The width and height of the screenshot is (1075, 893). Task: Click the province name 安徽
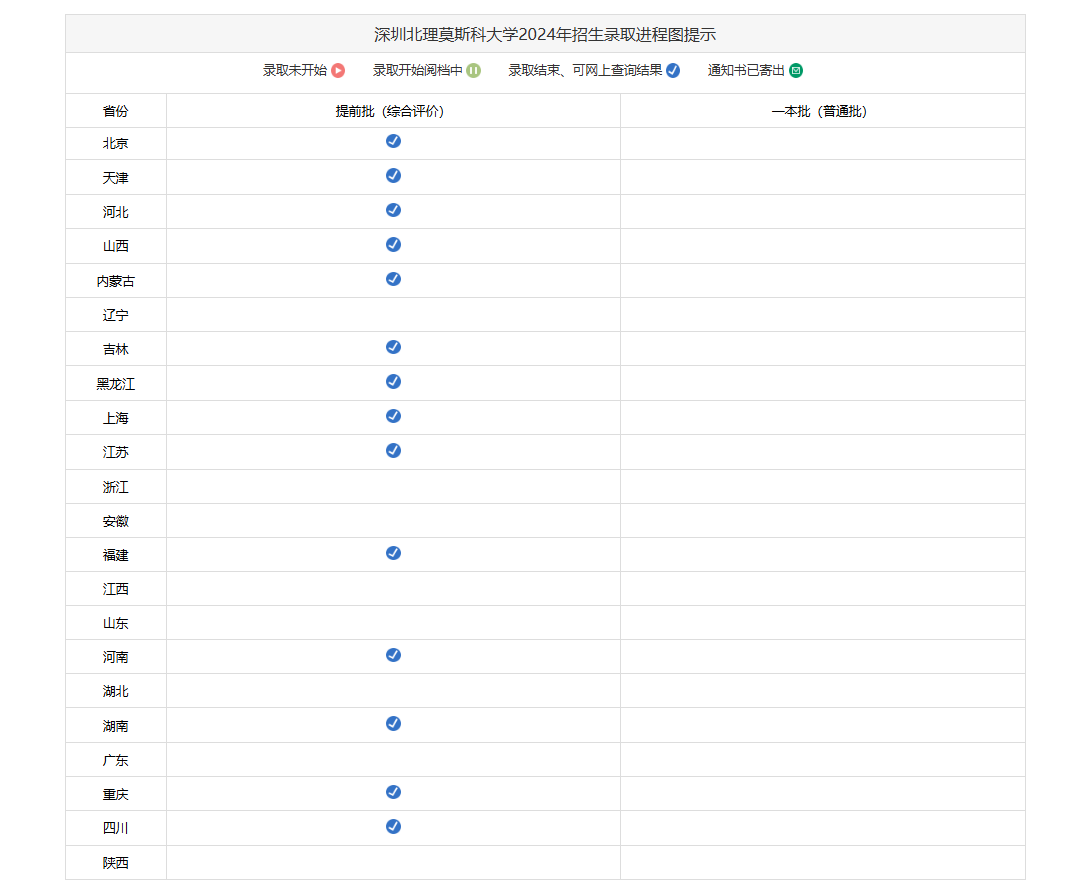click(116, 522)
